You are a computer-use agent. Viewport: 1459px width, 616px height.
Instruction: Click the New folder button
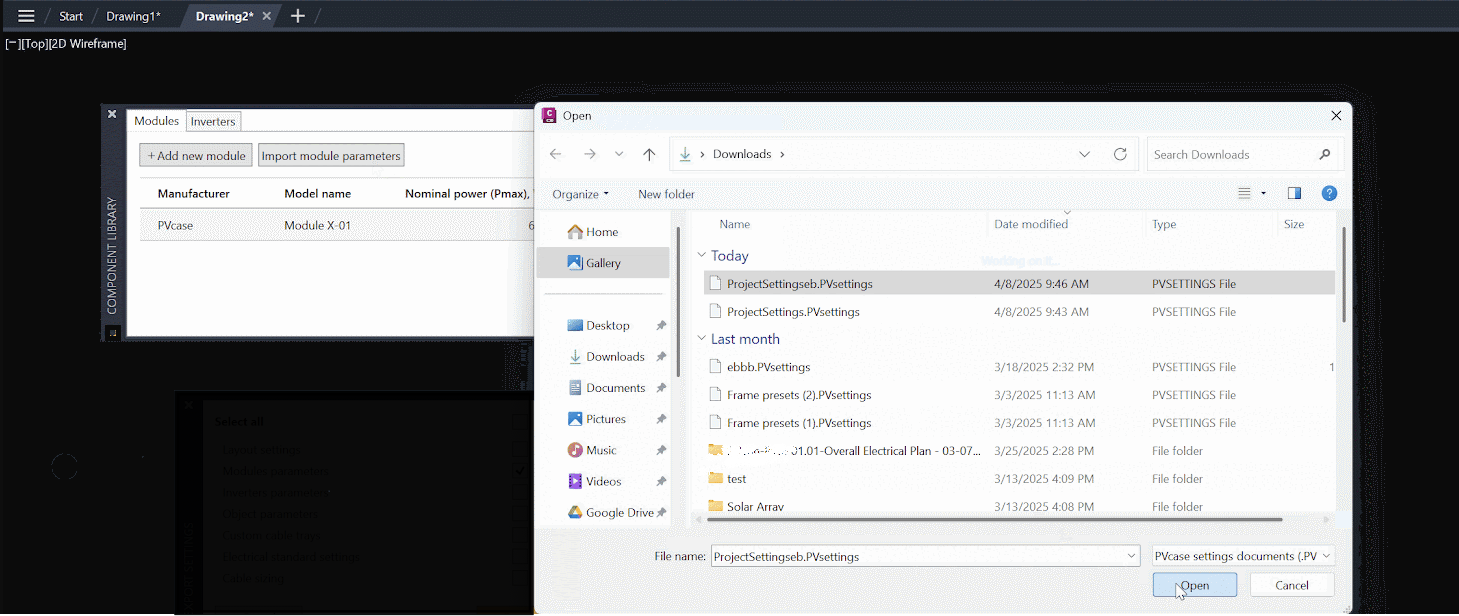(x=666, y=194)
